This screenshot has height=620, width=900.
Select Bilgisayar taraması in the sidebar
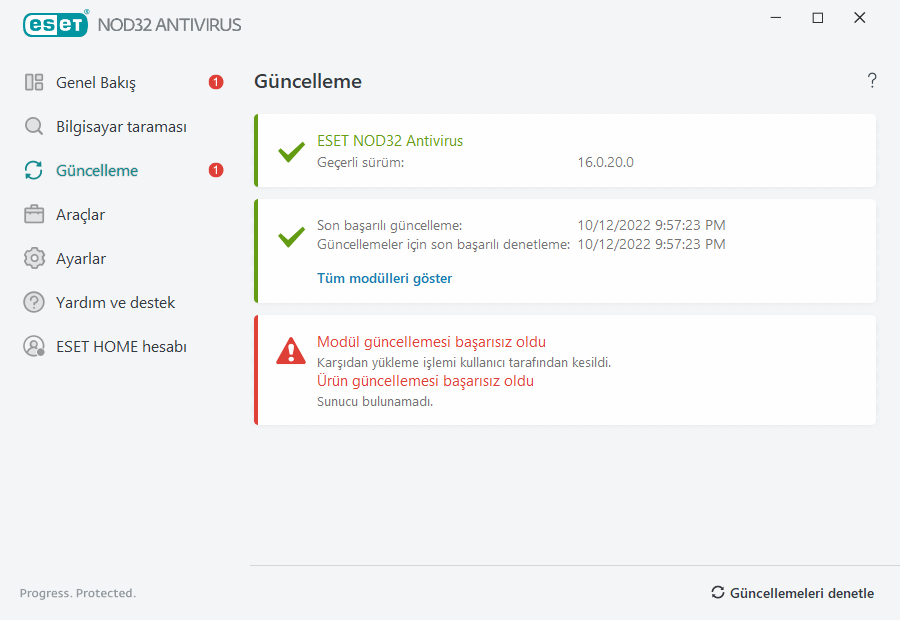point(121,127)
